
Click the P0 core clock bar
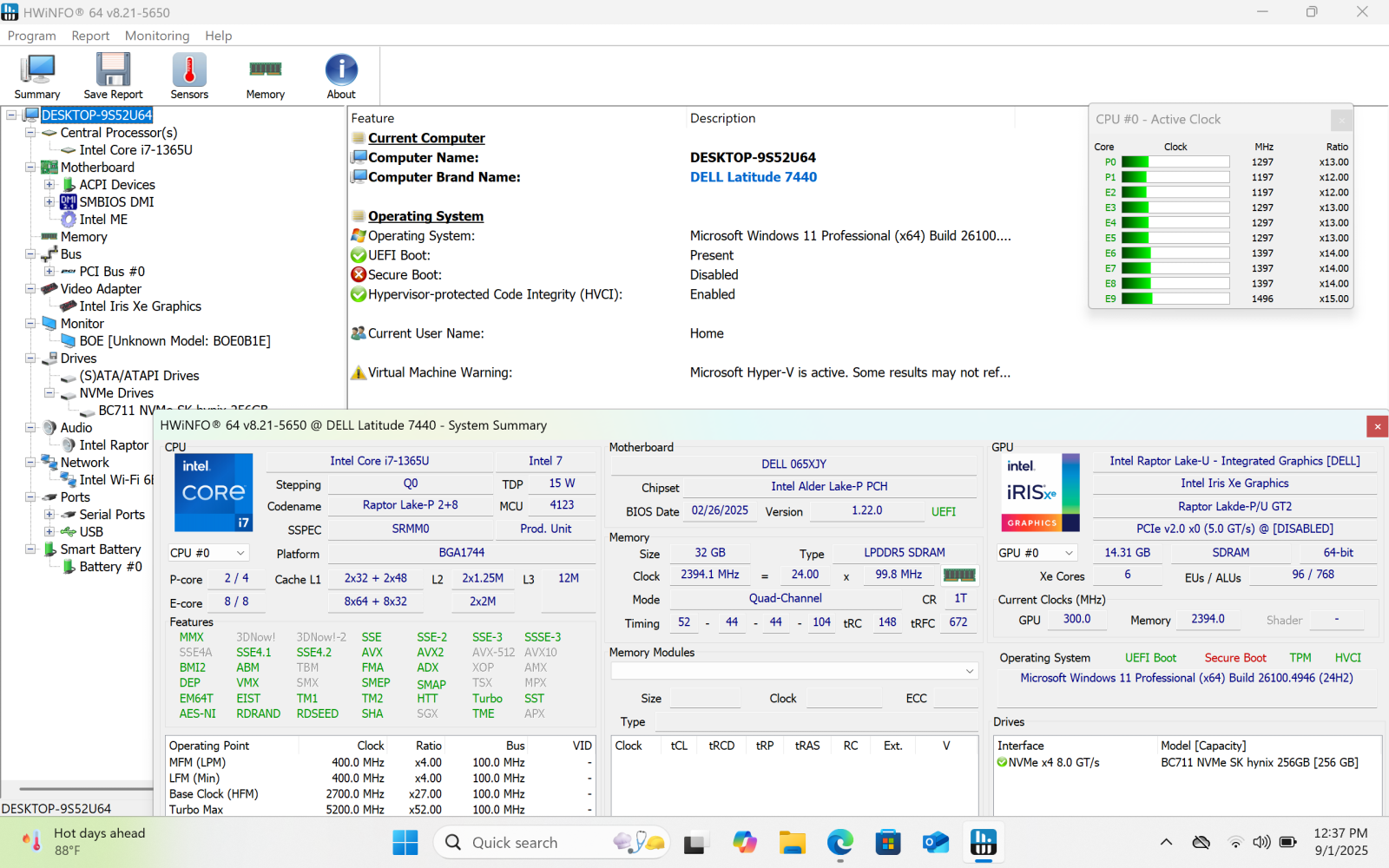pos(1175,162)
